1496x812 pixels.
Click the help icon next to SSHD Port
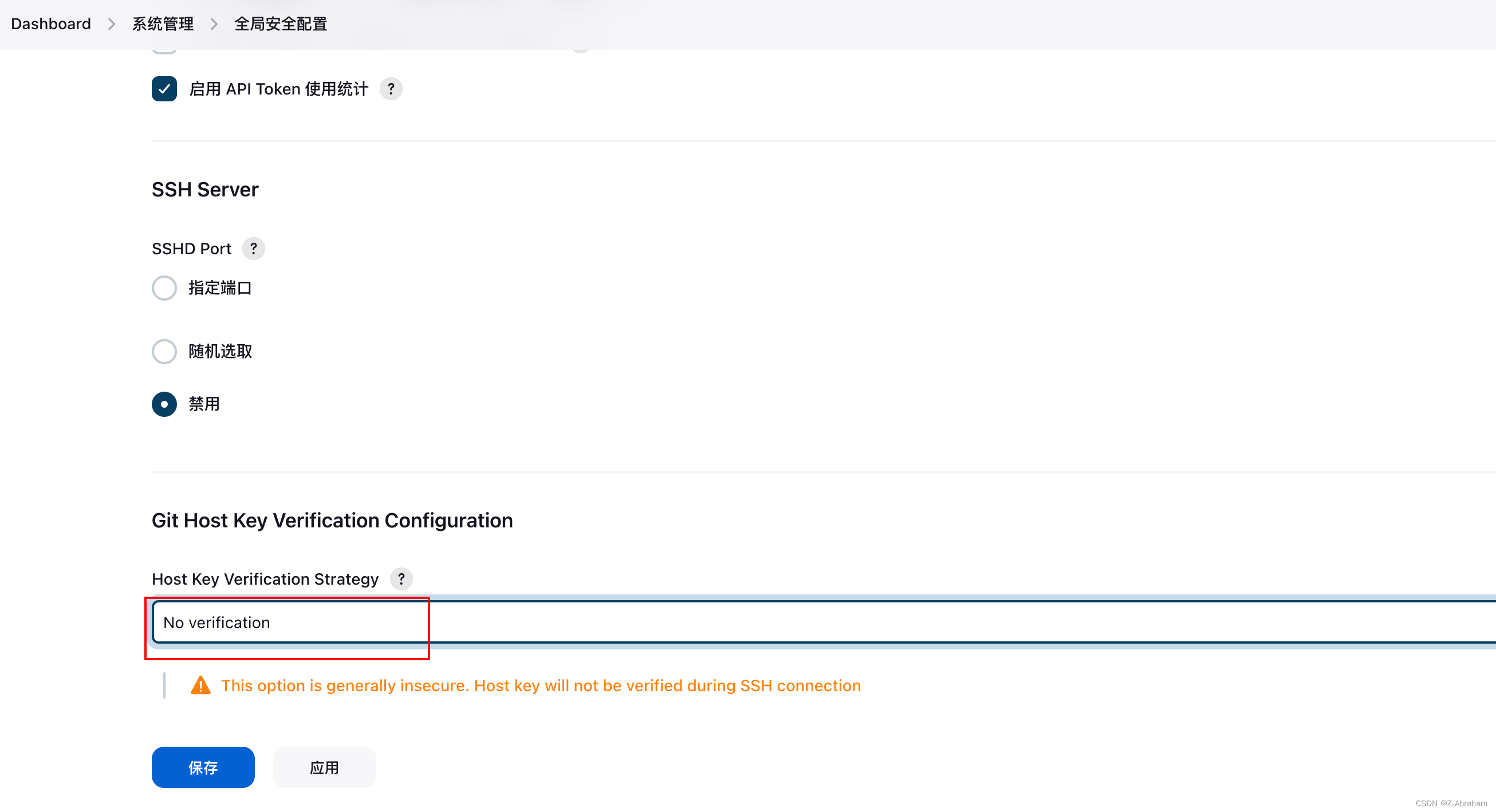pyautogui.click(x=253, y=248)
